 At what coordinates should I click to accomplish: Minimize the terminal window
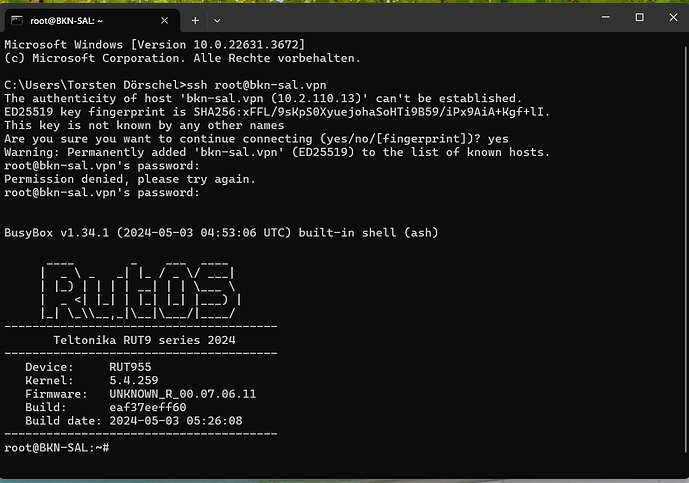pos(606,17)
